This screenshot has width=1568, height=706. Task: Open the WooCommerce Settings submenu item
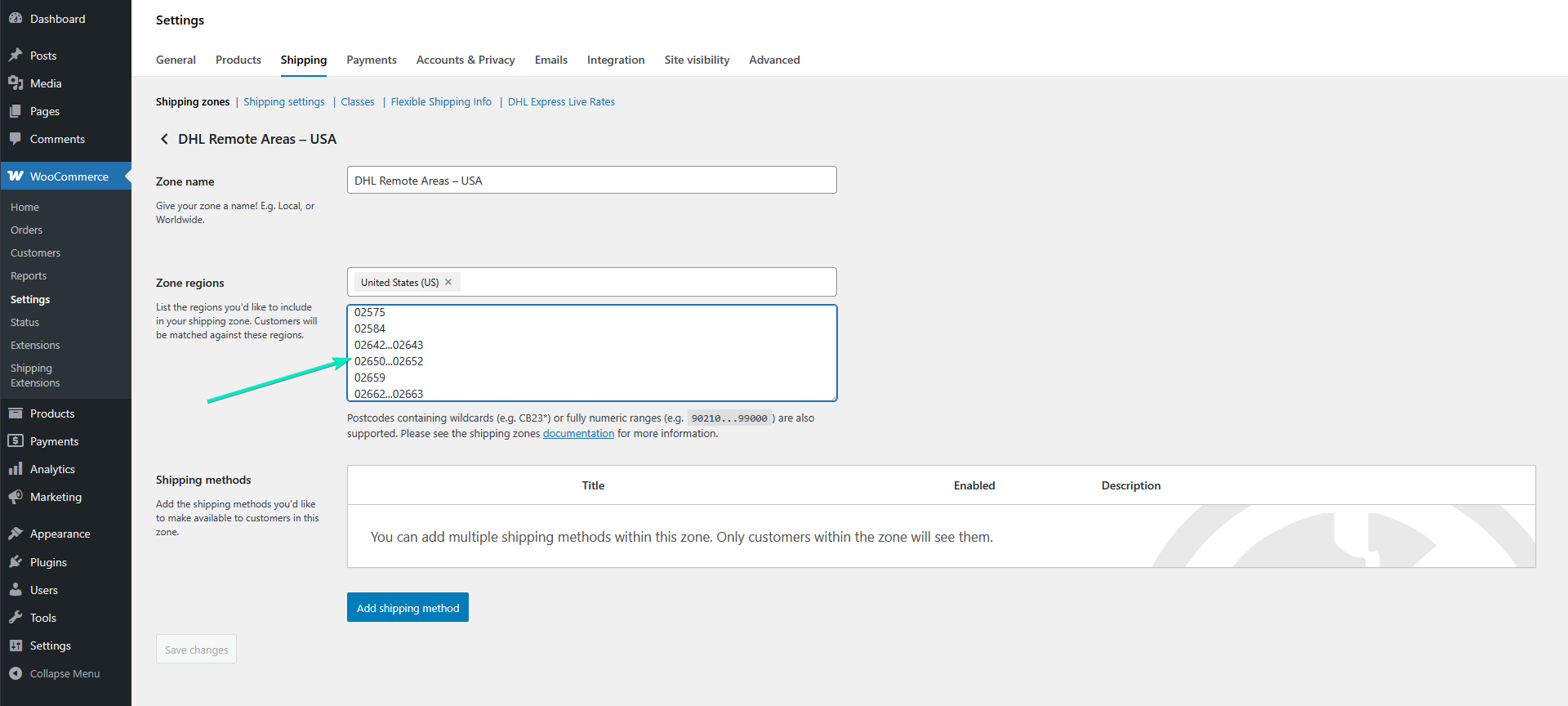pyautogui.click(x=30, y=299)
